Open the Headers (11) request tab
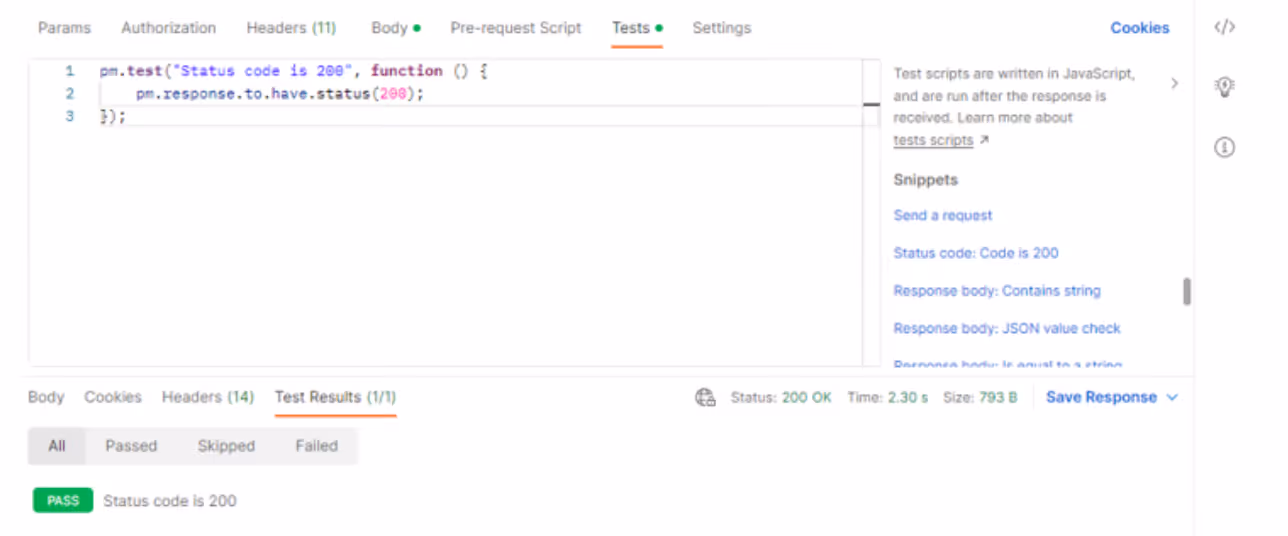1288x536 pixels. (x=291, y=28)
